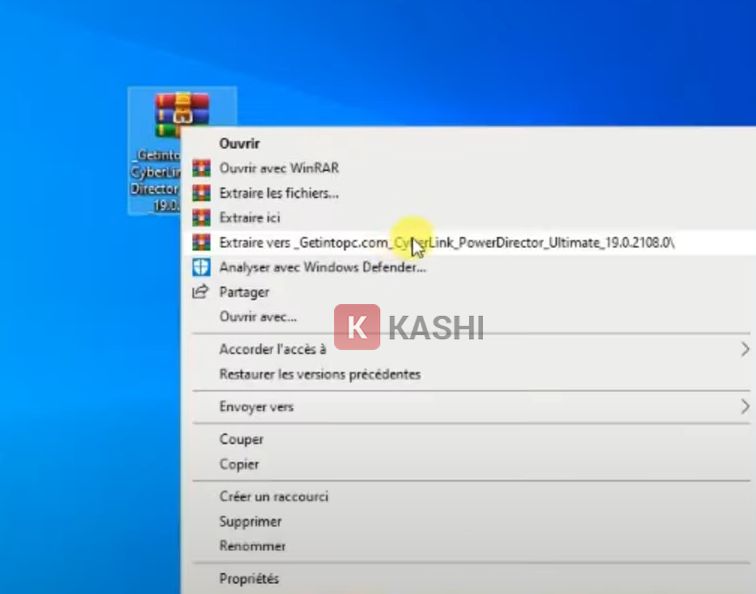Screen dimensions: 756x594
Task: Click the "Accorder l'accès à" label
Action: point(272,349)
